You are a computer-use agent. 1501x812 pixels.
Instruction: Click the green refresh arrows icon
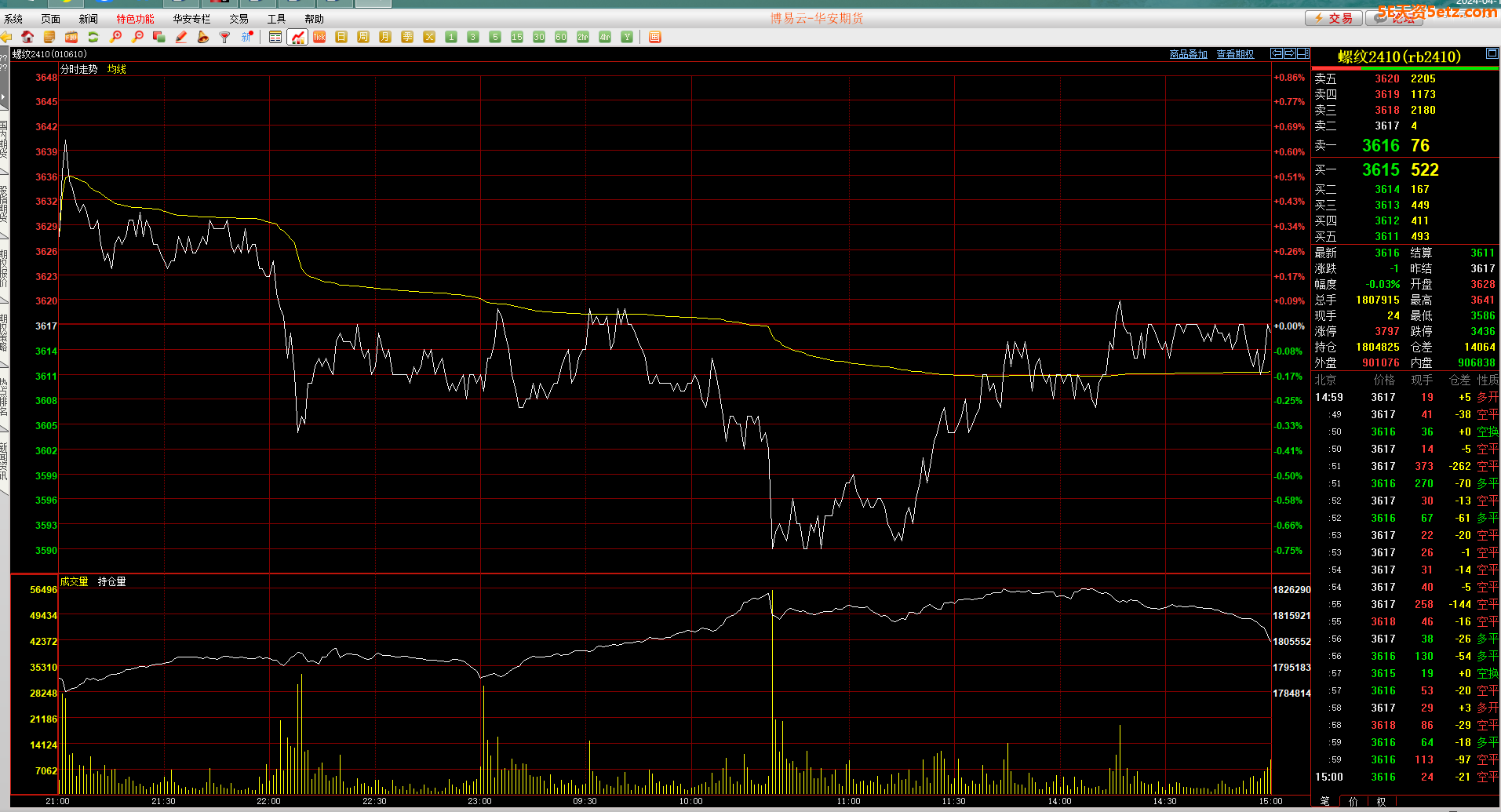[93, 37]
